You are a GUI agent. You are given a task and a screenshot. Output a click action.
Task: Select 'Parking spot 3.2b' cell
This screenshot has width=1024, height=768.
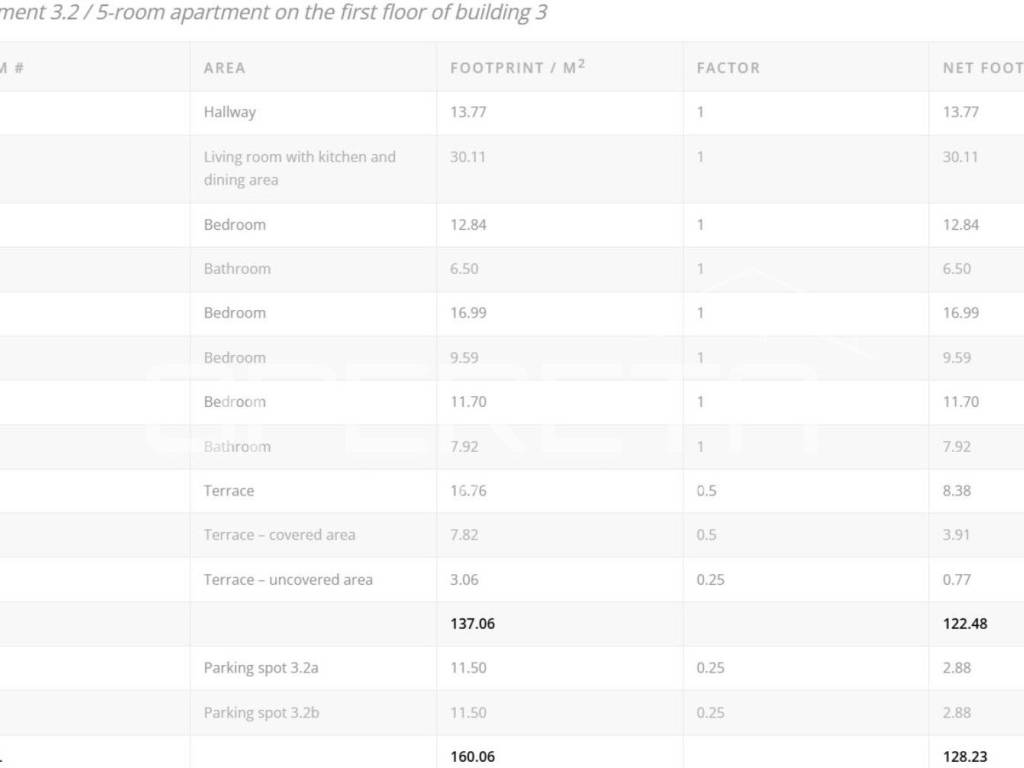(261, 712)
